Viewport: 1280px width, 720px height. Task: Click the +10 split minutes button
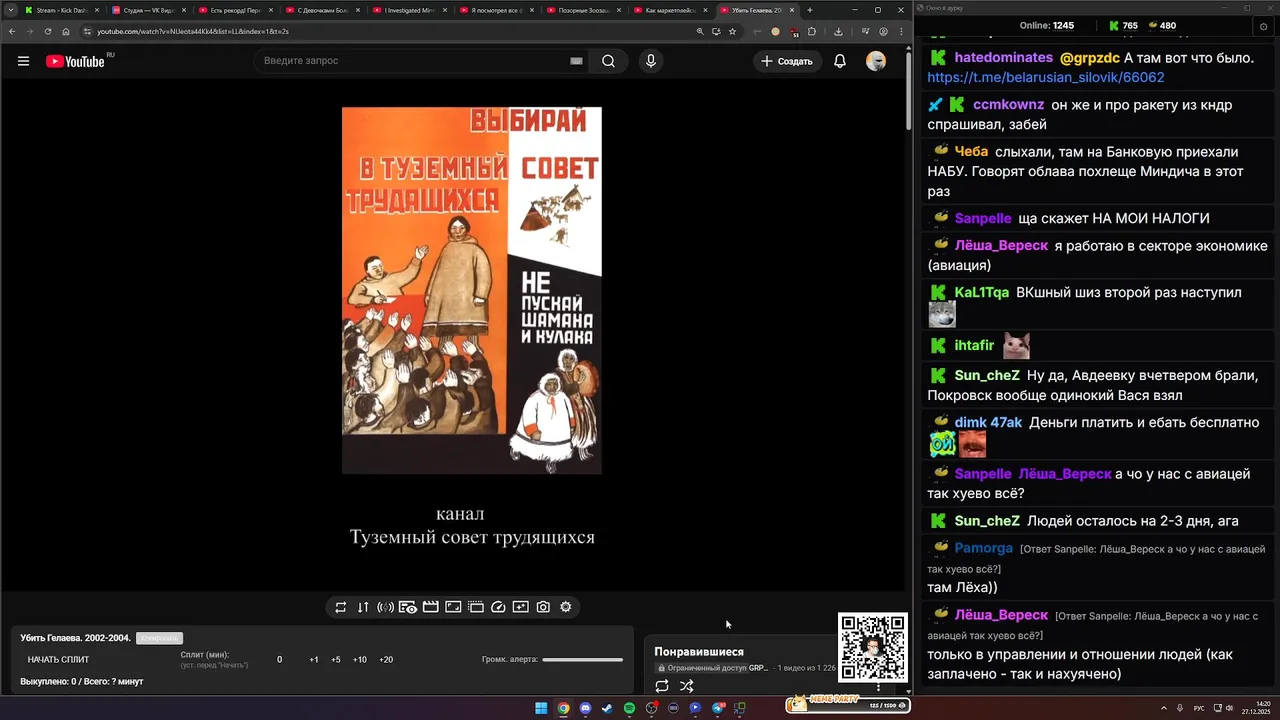pyautogui.click(x=360, y=660)
